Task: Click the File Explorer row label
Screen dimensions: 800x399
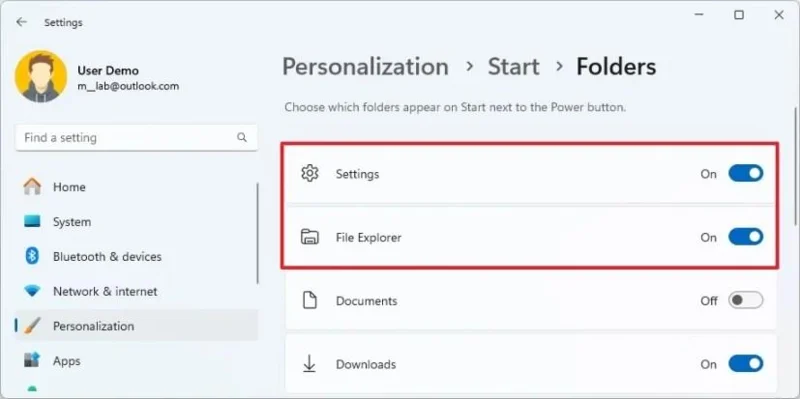Action: pyautogui.click(x=368, y=237)
